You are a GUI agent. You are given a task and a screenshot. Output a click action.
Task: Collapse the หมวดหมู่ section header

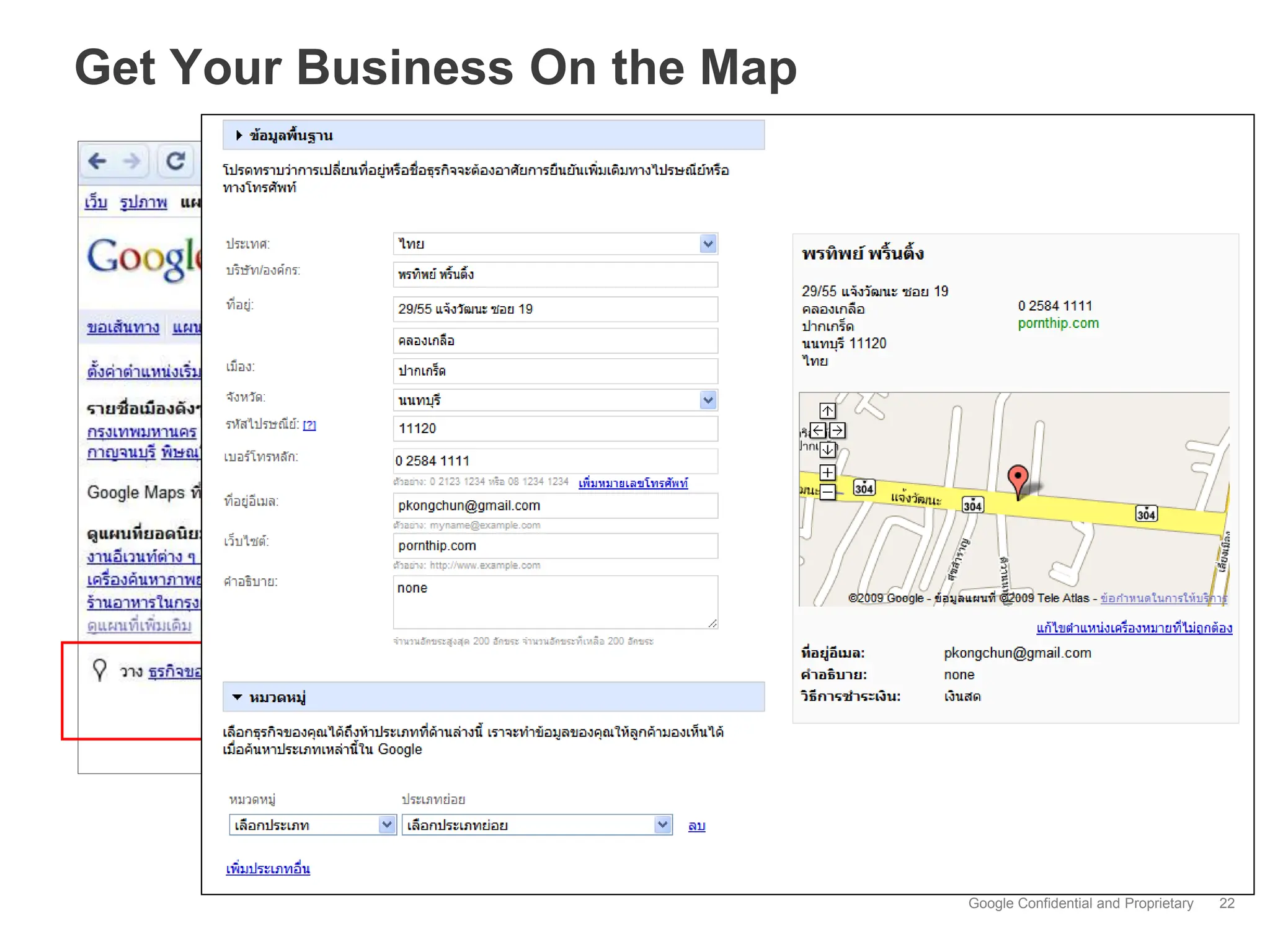point(494,697)
